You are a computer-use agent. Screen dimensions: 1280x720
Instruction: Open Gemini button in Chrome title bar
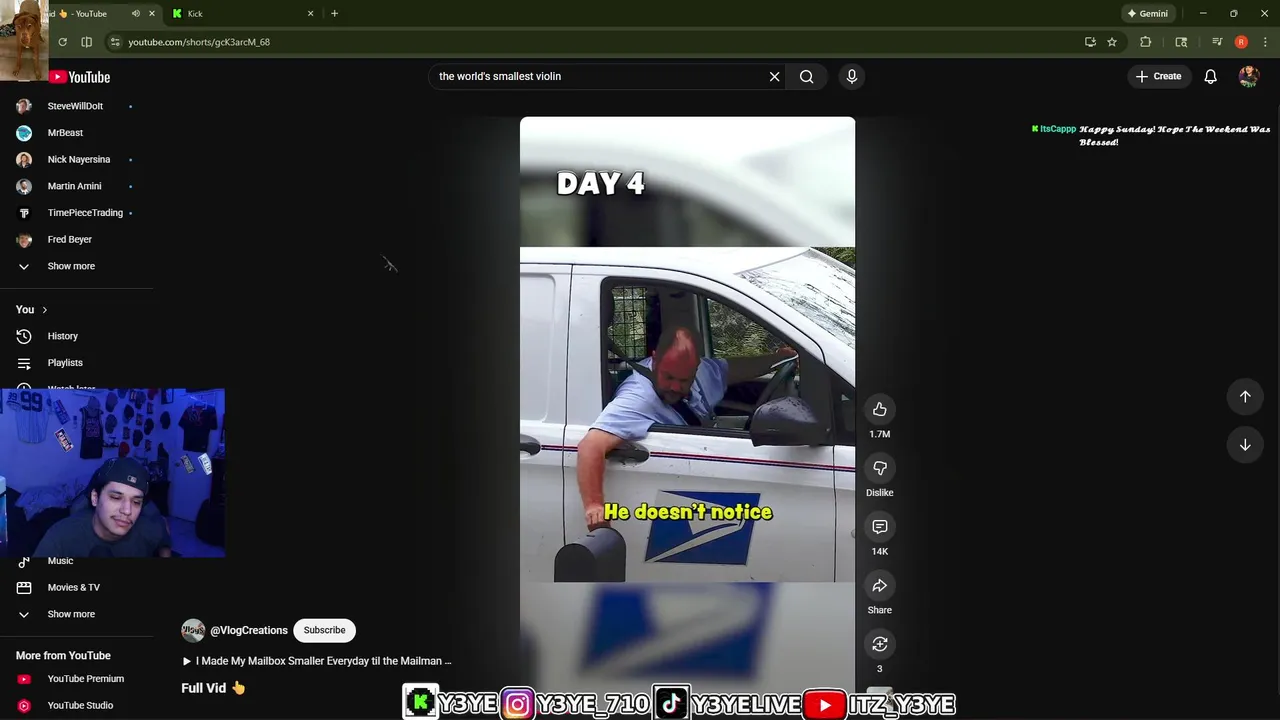(1147, 13)
